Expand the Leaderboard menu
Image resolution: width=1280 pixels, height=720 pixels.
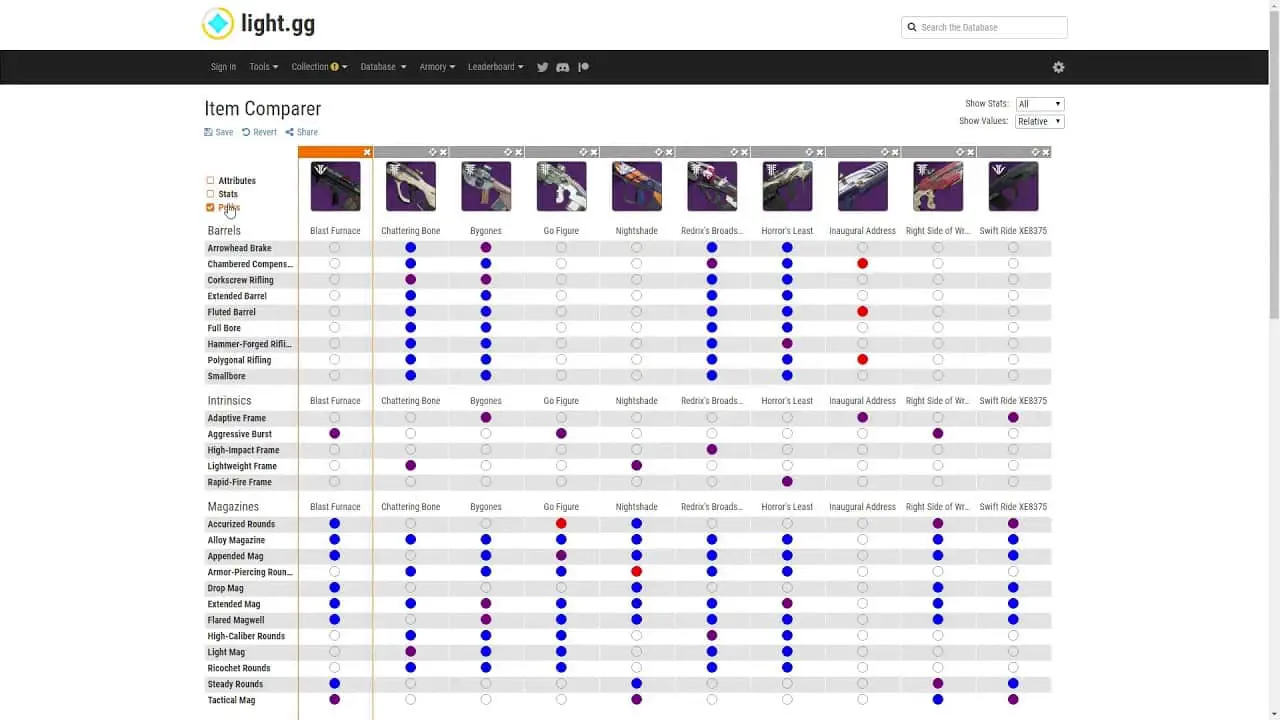point(495,67)
